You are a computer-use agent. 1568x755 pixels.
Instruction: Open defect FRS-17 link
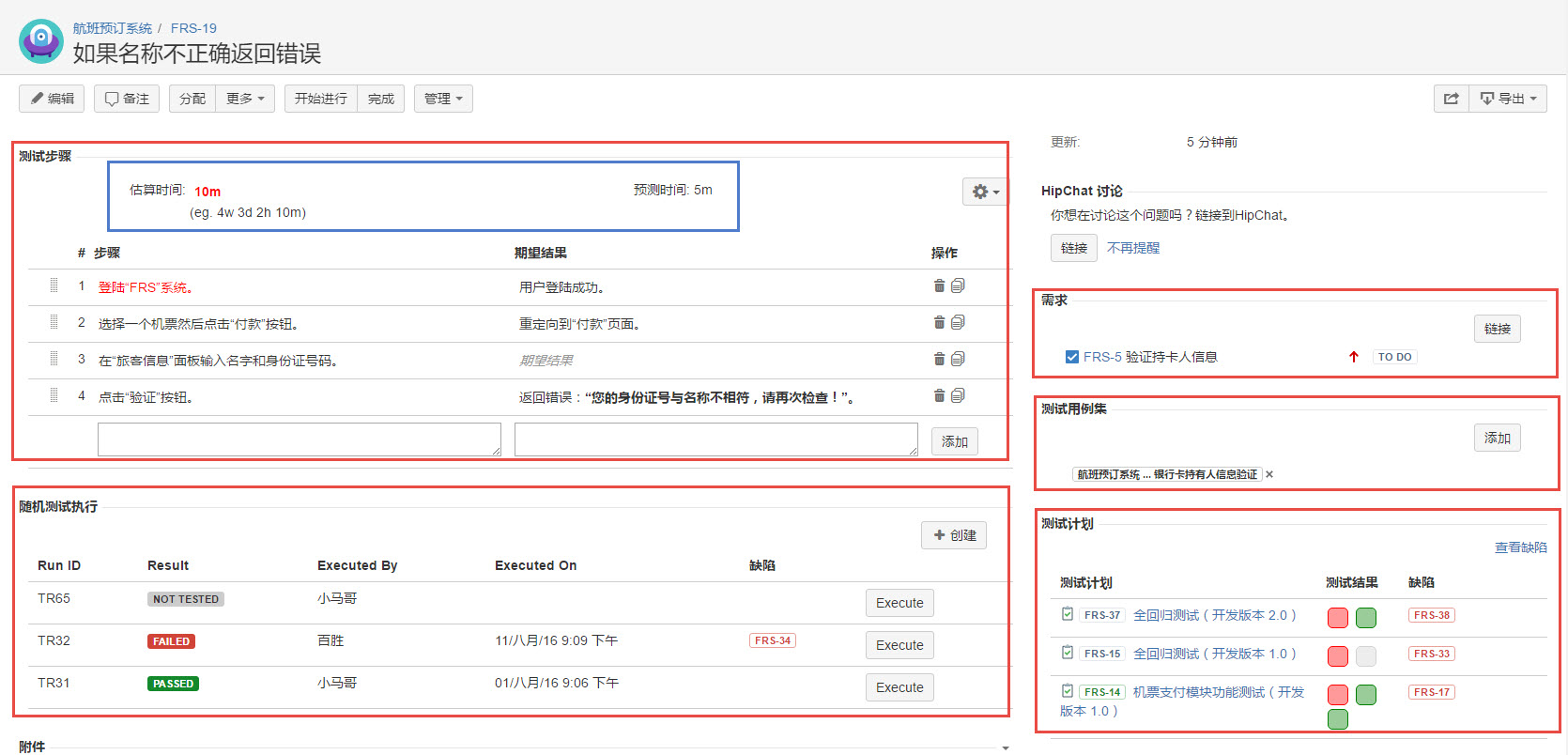click(x=1432, y=692)
